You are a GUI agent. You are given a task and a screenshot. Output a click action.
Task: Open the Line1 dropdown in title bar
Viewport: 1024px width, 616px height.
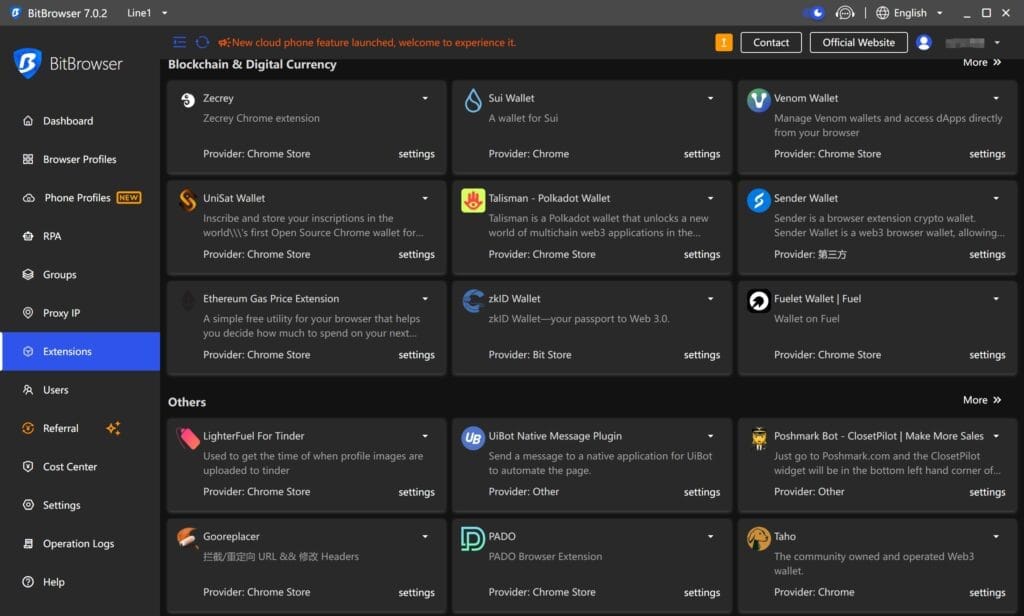pyautogui.click(x=148, y=13)
